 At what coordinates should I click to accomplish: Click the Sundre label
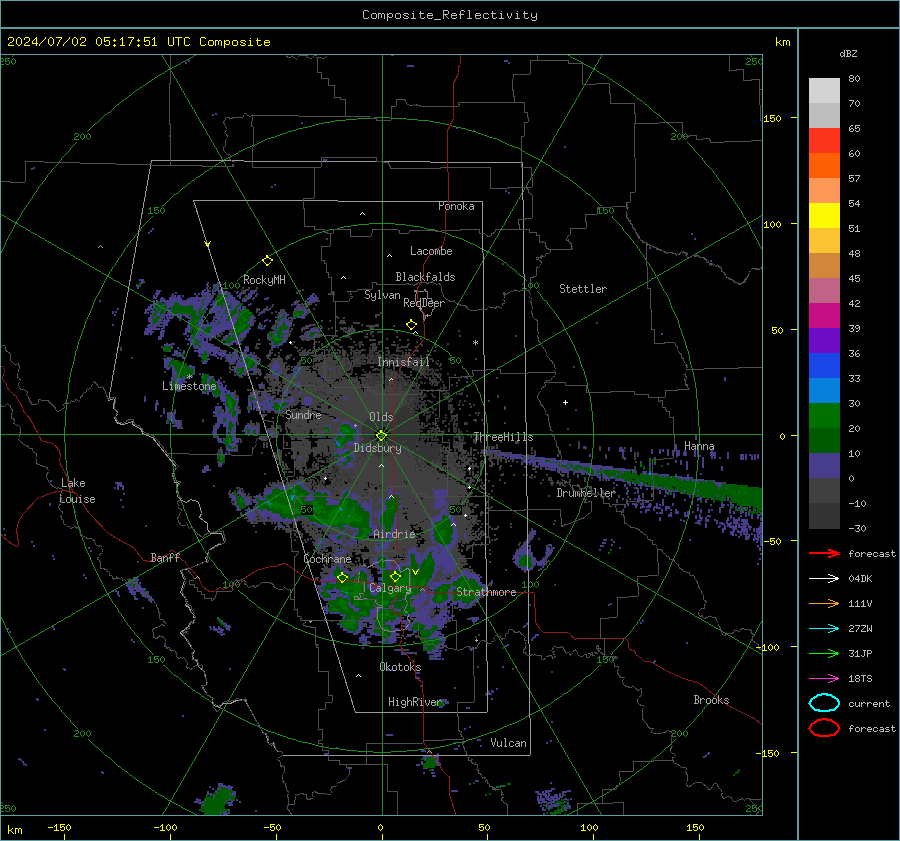tap(303, 414)
